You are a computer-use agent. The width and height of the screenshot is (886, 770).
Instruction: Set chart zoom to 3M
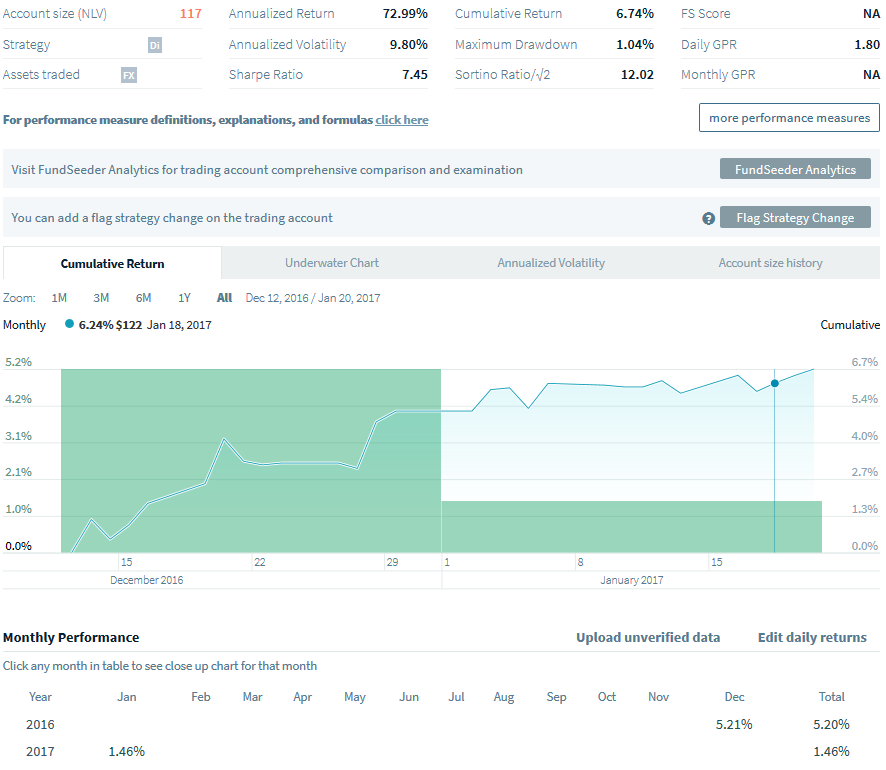[x=101, y=298]
